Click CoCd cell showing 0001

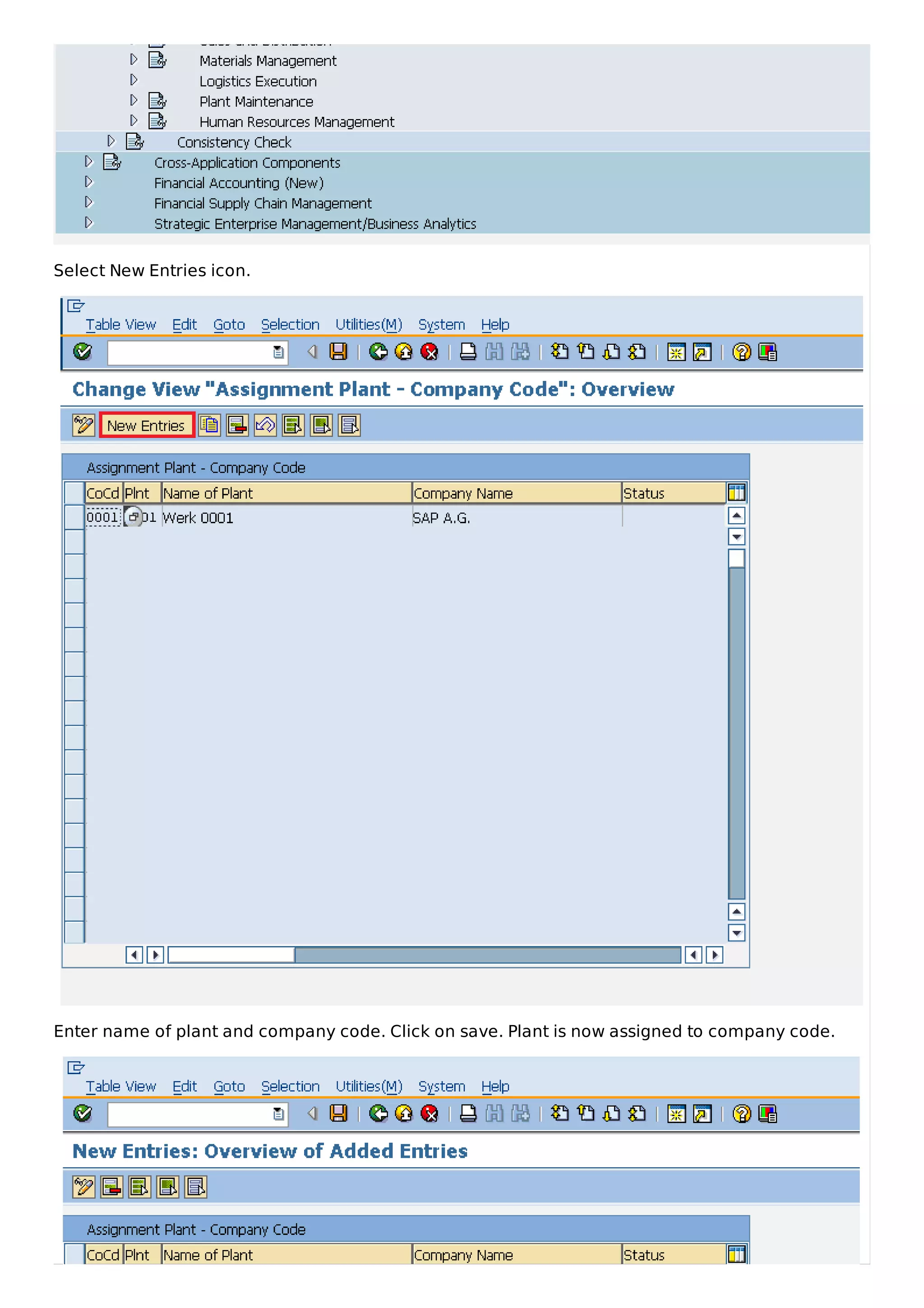pos(103,517)
